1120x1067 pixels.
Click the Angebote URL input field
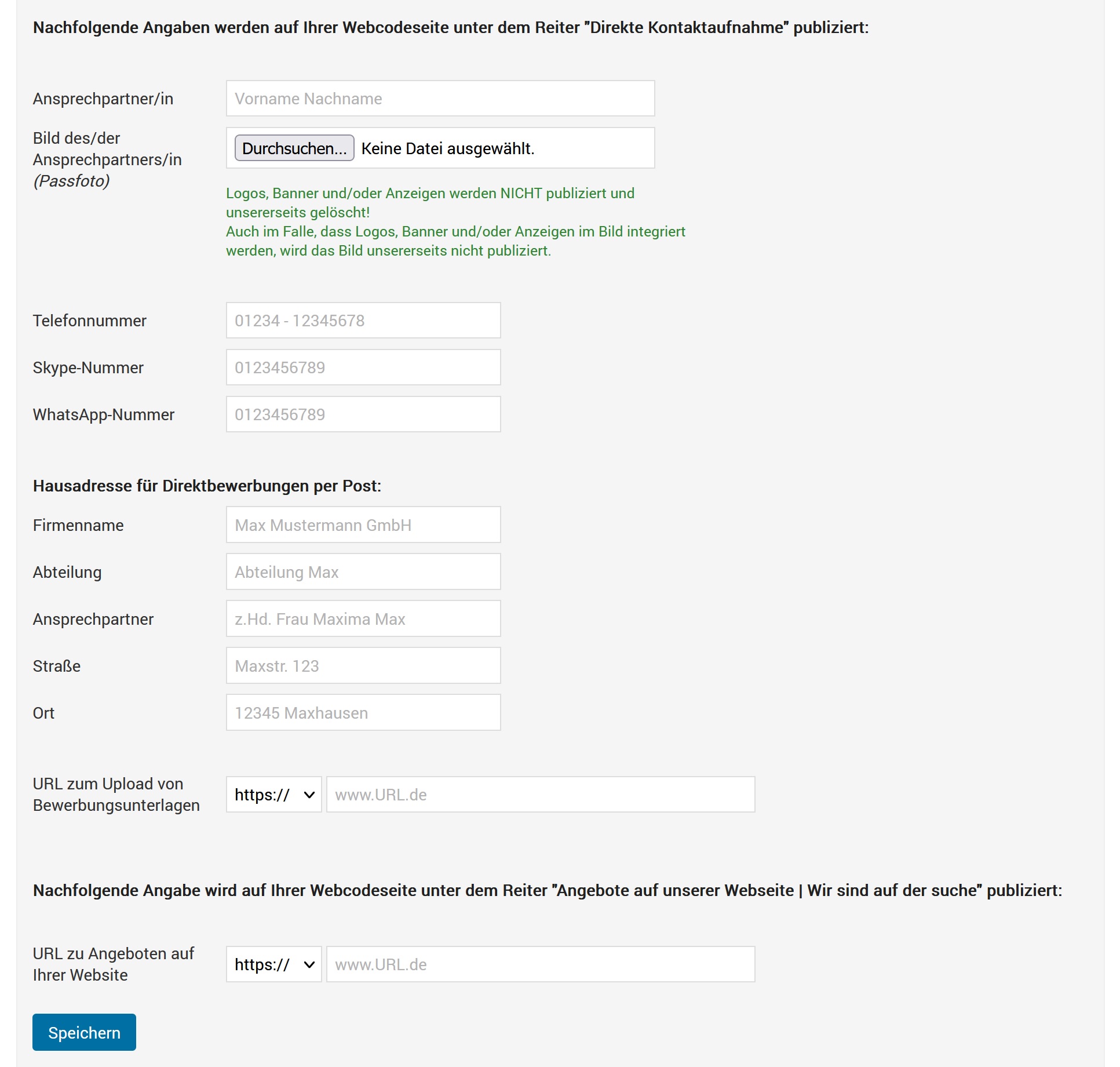coord(541,964)
